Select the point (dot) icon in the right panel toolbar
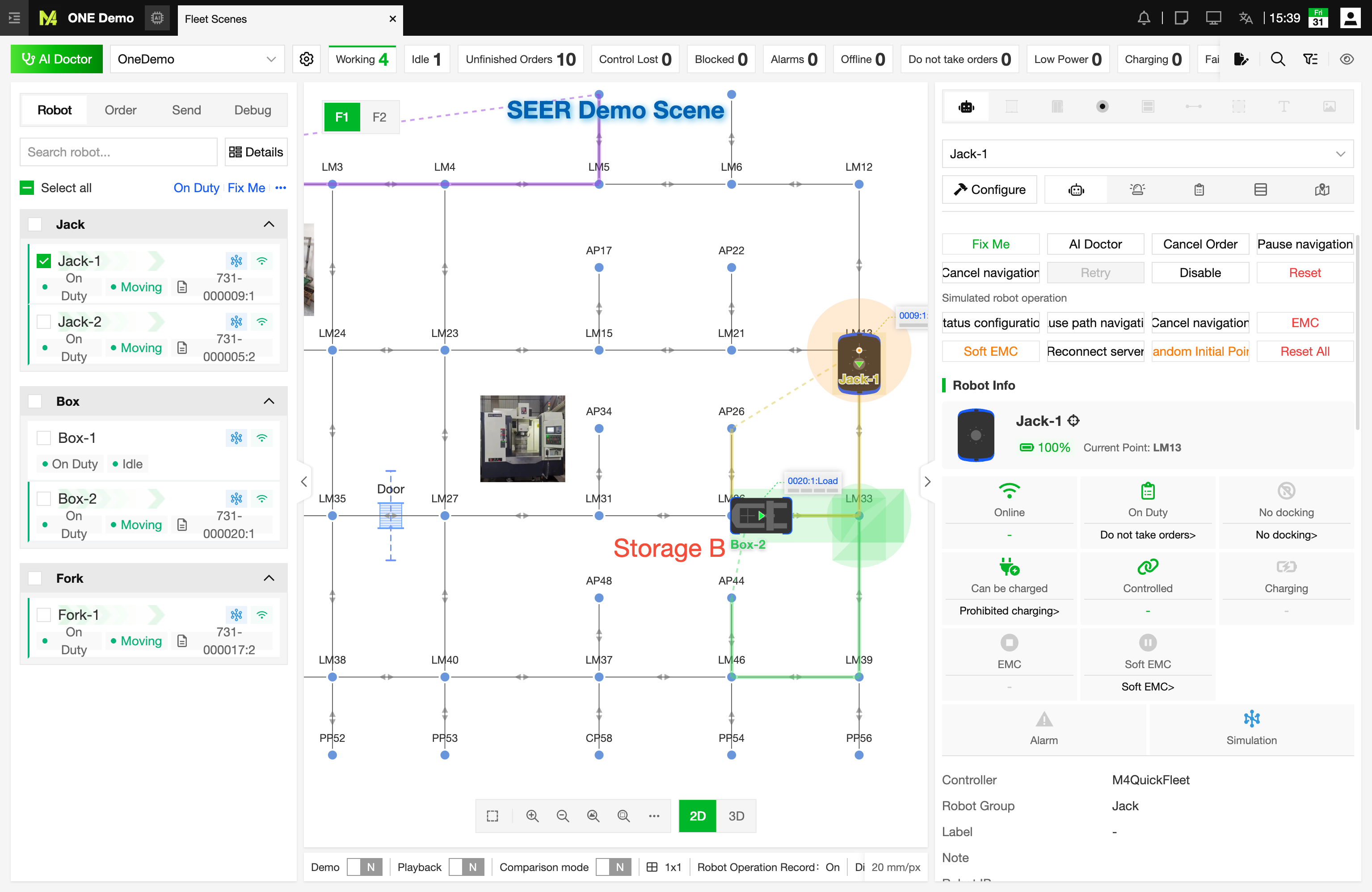Image resolution: width=1372 pixels, height=892 pixels. [1102, 107]
